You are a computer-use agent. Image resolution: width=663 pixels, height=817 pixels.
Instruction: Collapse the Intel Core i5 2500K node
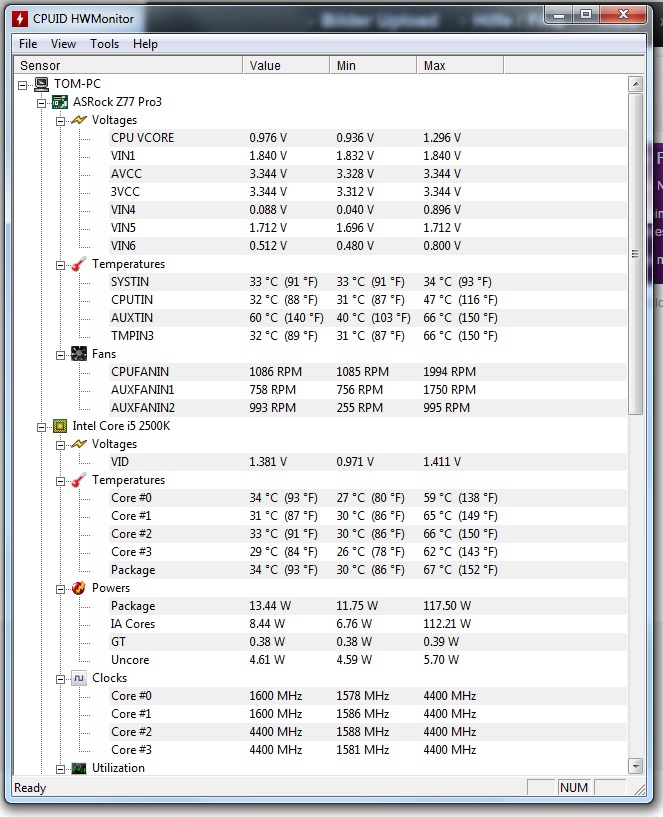pyautogui.click(x=41, y=427)
